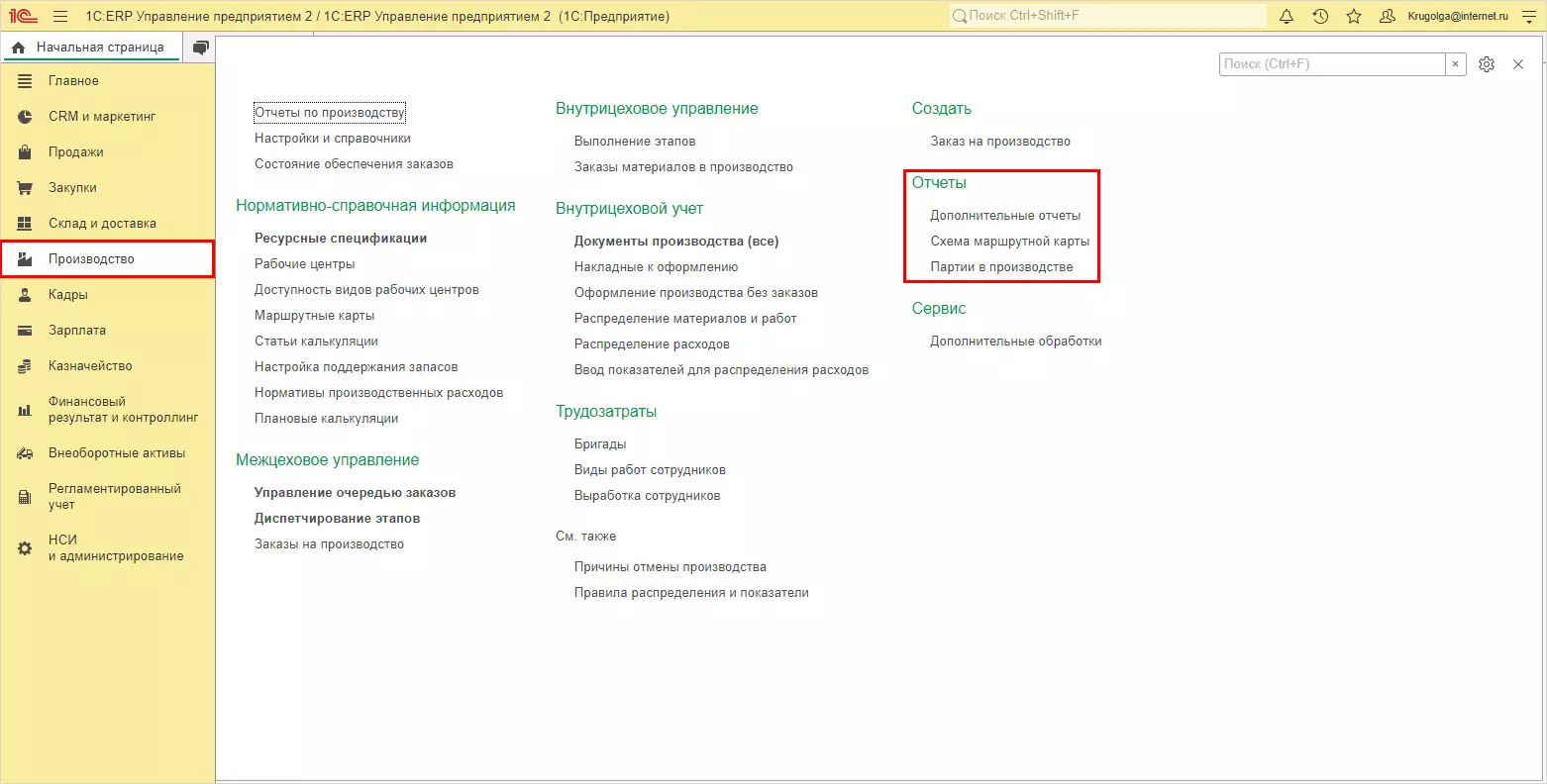Click the Внеоборотные активы vehicle icon

(26, 453)
